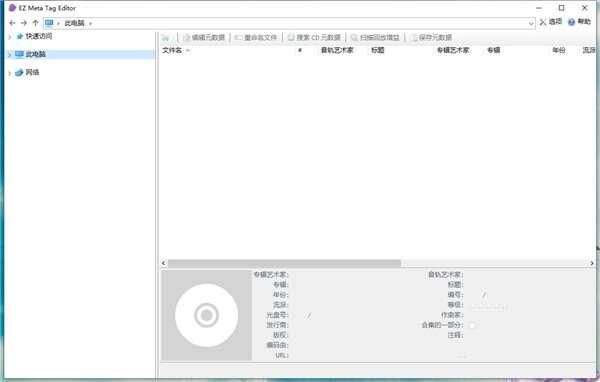Viewport: 600px width, 382px height.
Task: Open the 帮助 (help) menu
Action: click(x=580, y=22)
